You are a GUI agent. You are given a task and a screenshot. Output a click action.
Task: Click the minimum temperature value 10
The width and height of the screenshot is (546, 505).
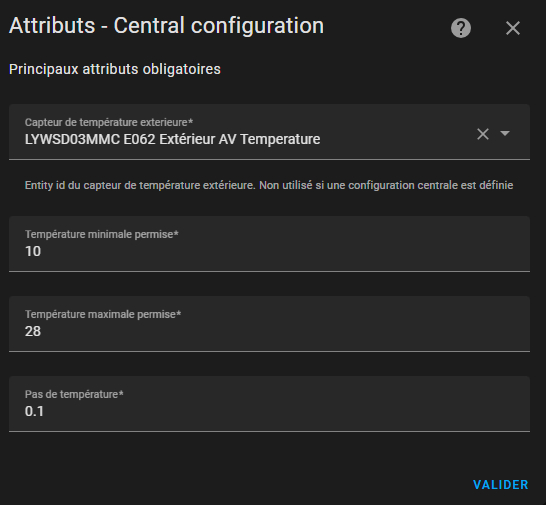click(33, 251)
